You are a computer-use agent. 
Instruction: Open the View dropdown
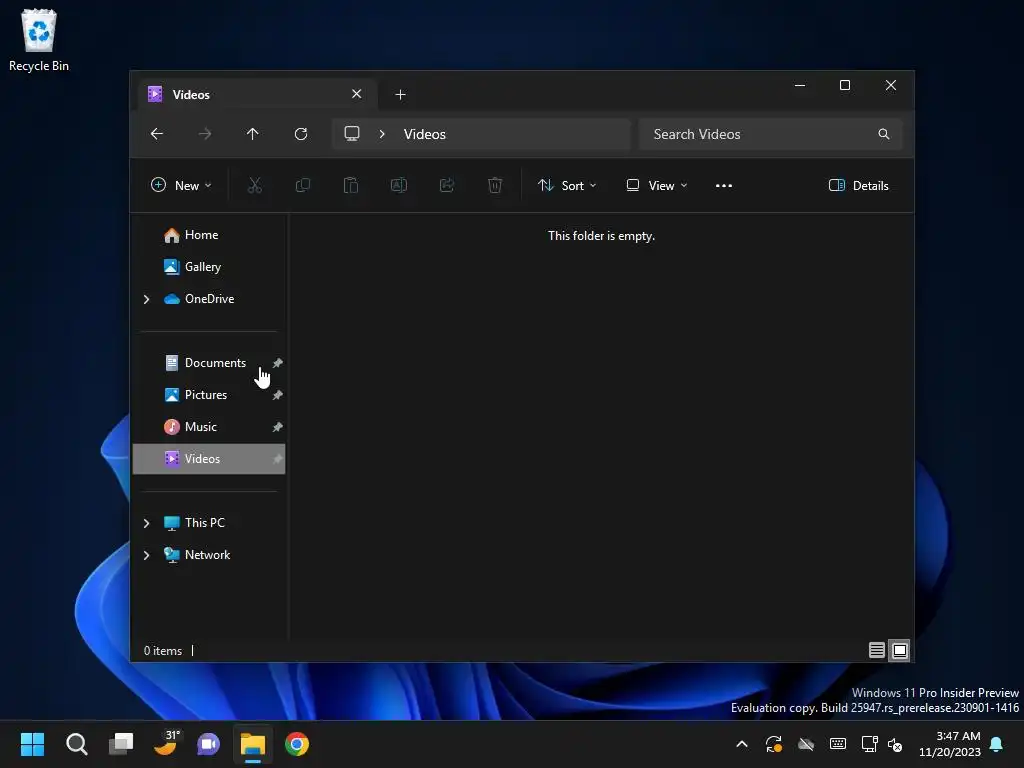656,185
